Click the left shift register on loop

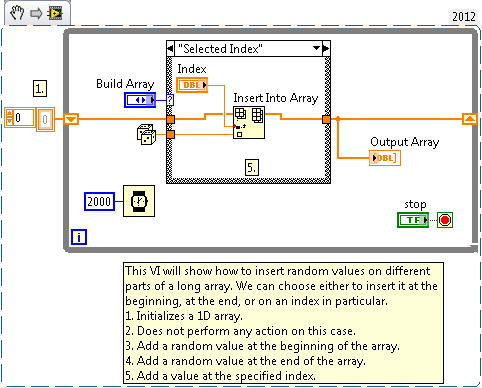71,119
